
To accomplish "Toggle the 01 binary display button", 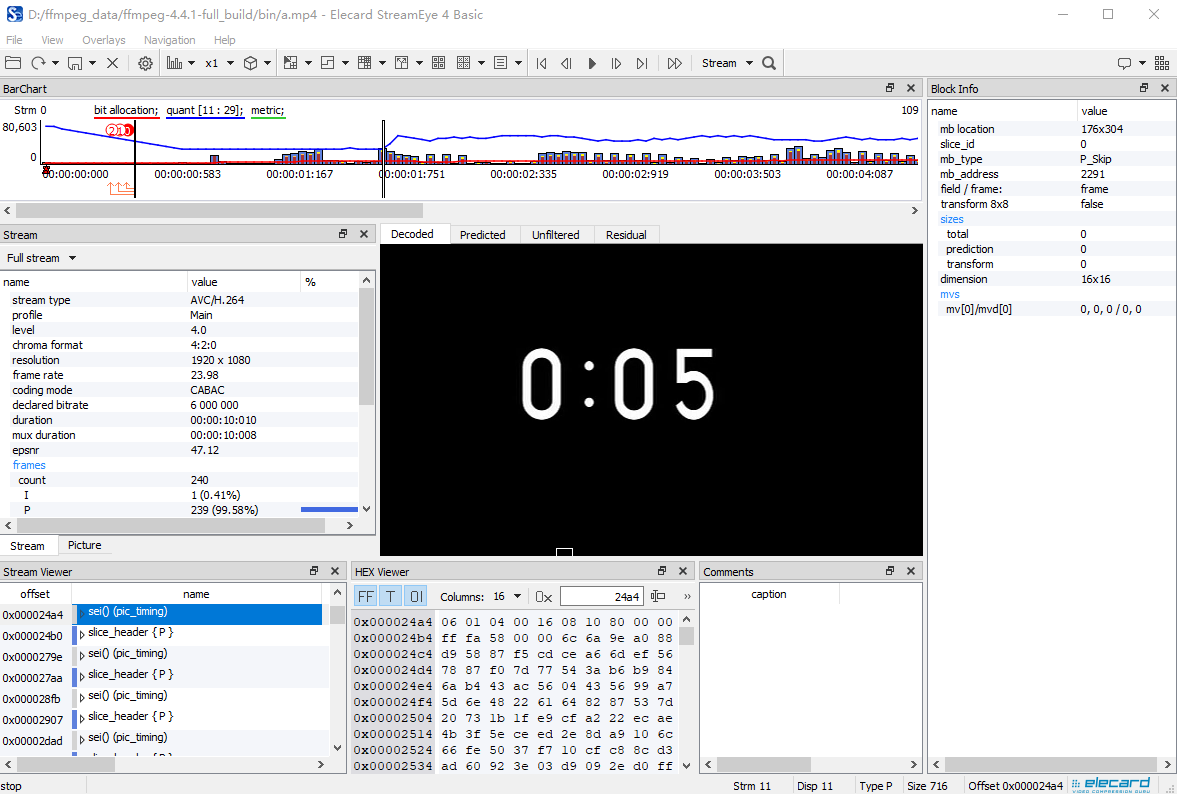I will 416,597.
